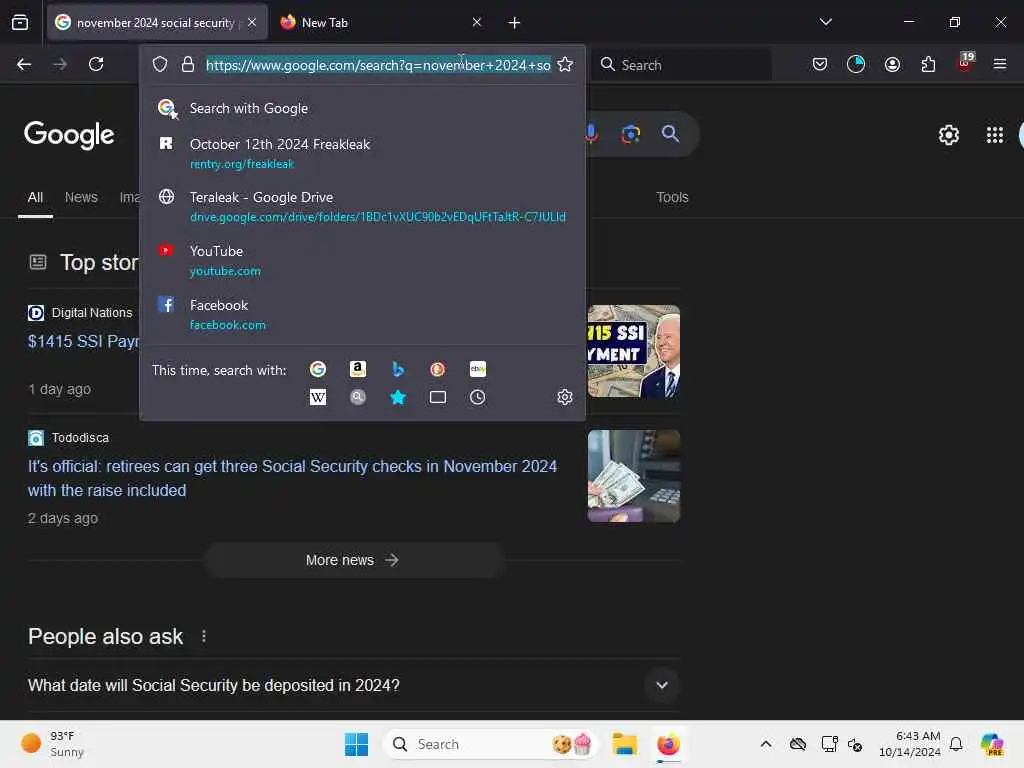Open the extension with 19 badge
The height and width of the screenshot is (768, 1024).
[965, 63]
